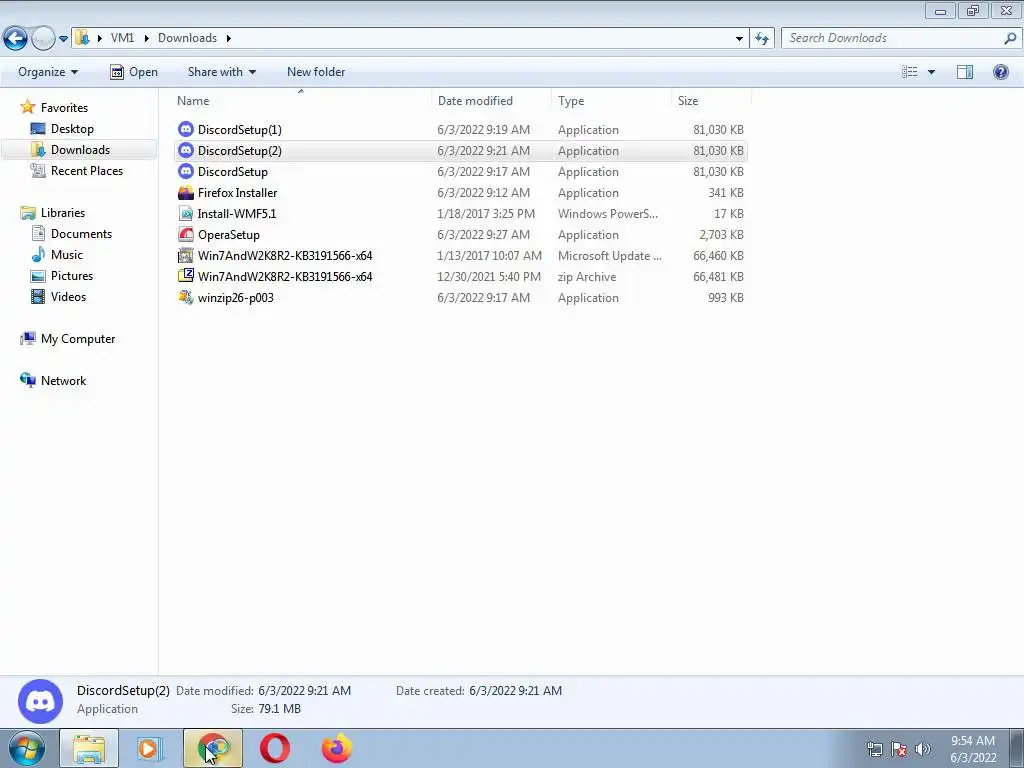
Task: Click Downloads in the address breadcrumb
Action: coord(187,38)
